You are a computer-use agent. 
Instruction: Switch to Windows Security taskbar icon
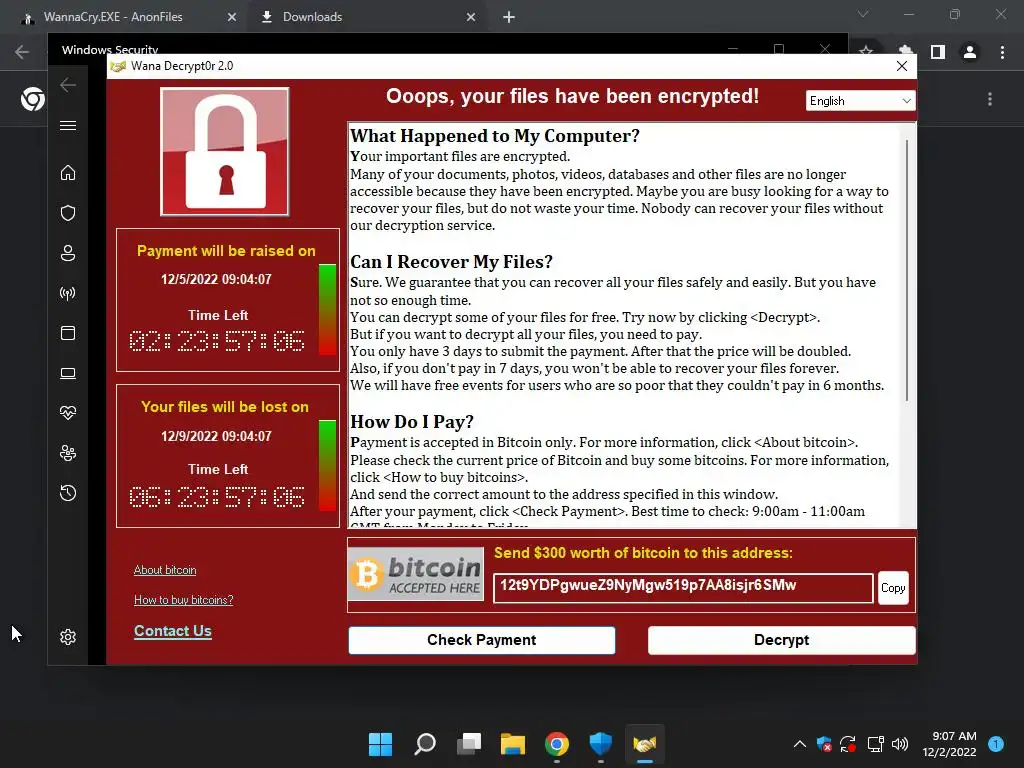(x=600, y=744)
